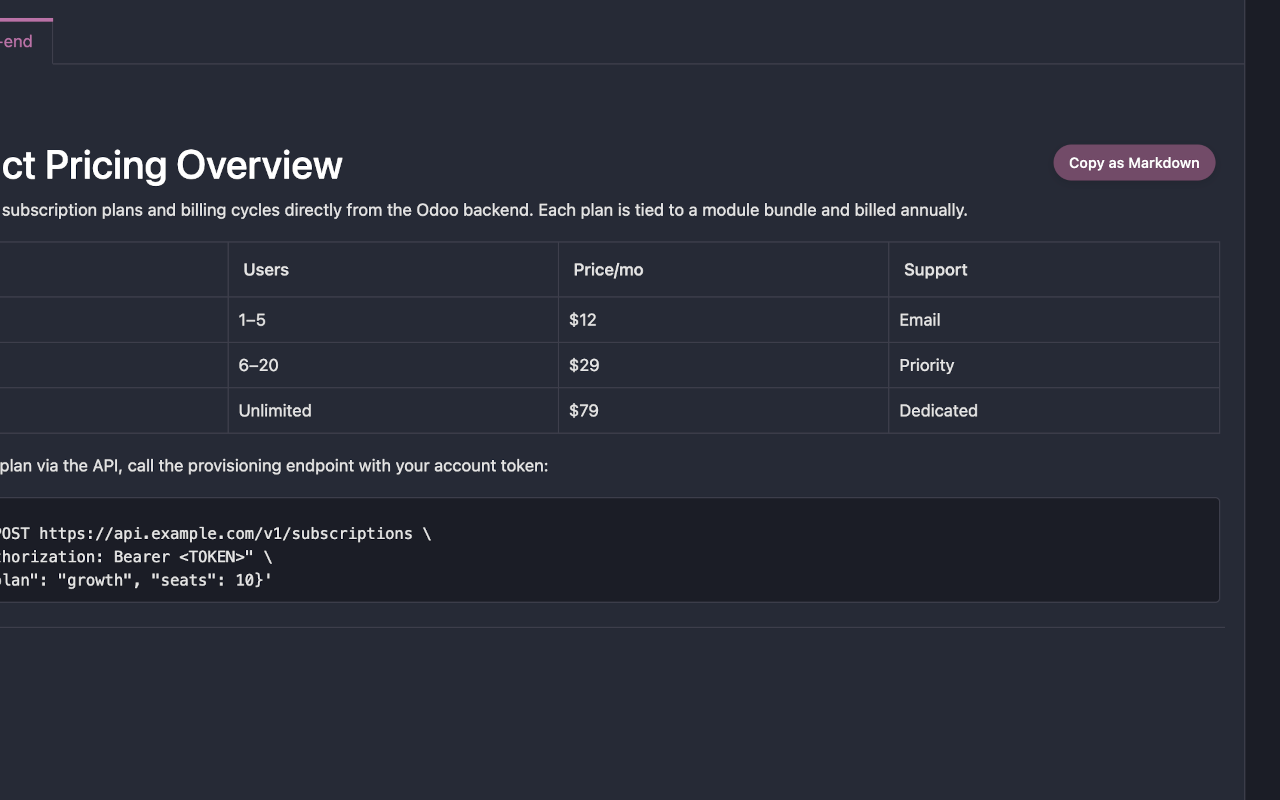This screenshot has width=1280, height=800.
Task: Click the Copy as Markdown button
Action: (1134, 163)
